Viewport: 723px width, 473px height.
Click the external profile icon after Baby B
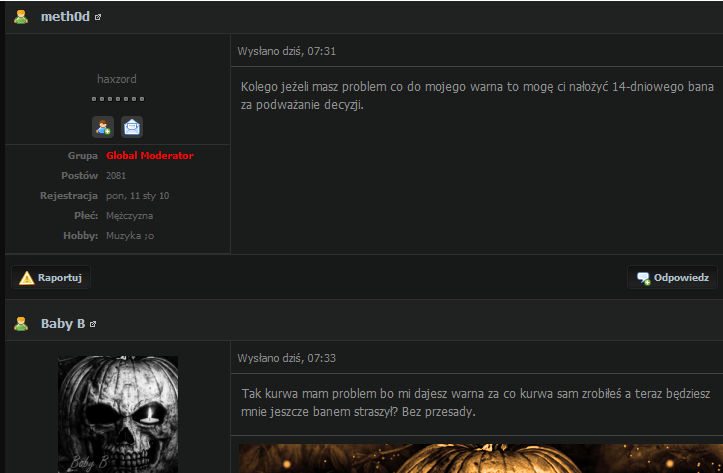(x=93, y=324)
